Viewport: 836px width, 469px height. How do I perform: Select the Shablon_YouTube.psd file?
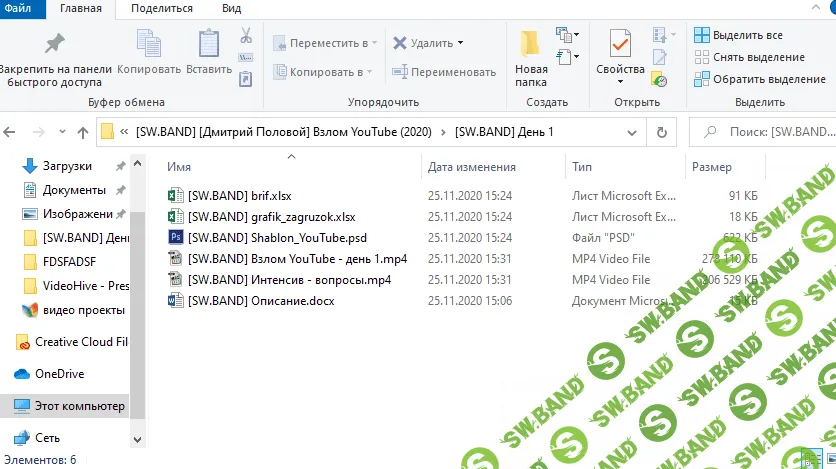[x=277, y=237]
